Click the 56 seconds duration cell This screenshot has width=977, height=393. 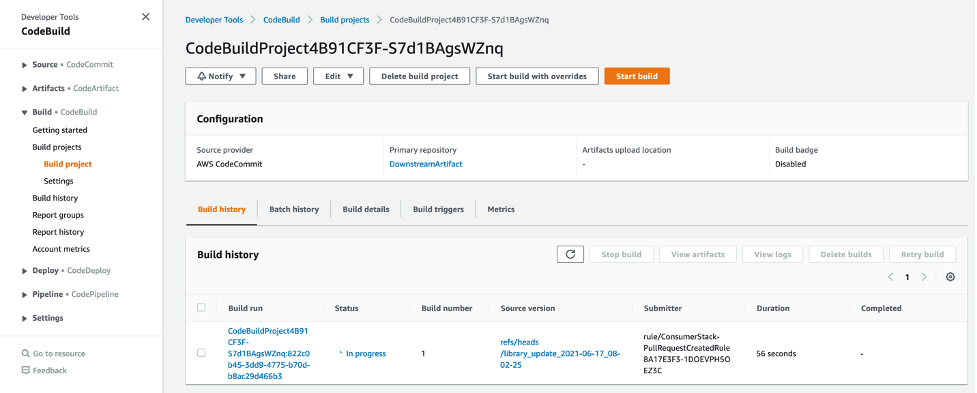[x=776, y=353]
